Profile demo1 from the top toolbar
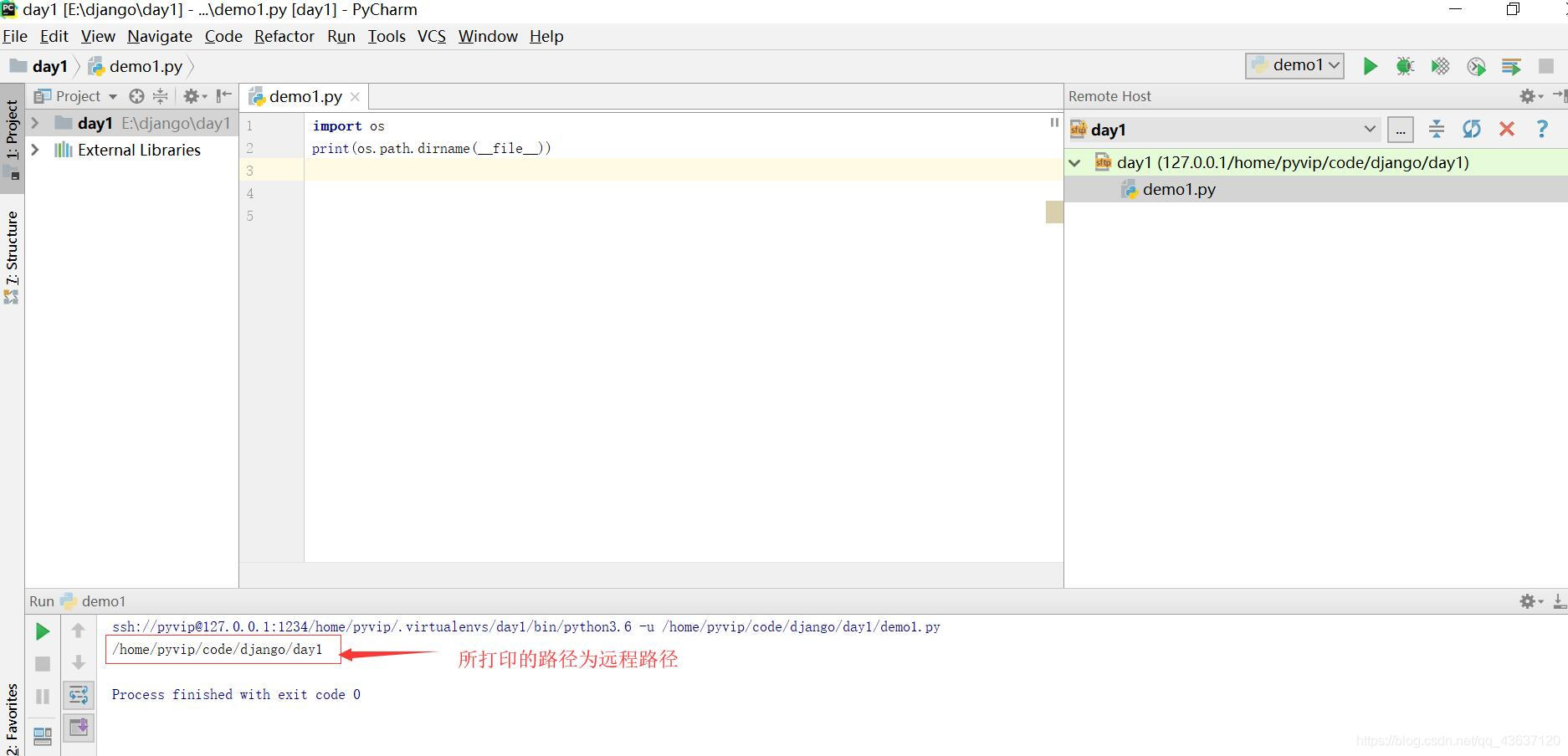The image size is (1568, 756). tap(1476, 66)
